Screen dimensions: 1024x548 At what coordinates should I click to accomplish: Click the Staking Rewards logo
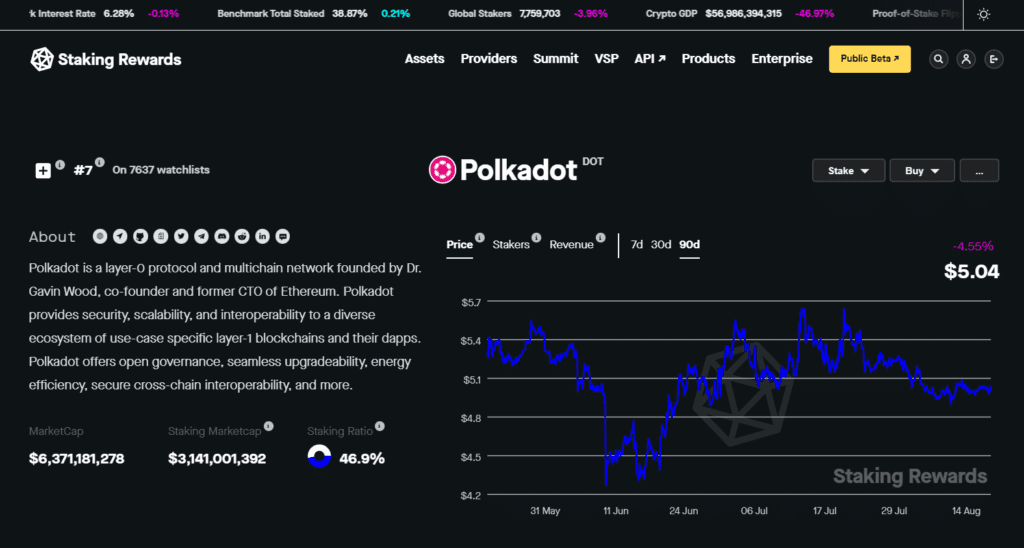[106, 59]
